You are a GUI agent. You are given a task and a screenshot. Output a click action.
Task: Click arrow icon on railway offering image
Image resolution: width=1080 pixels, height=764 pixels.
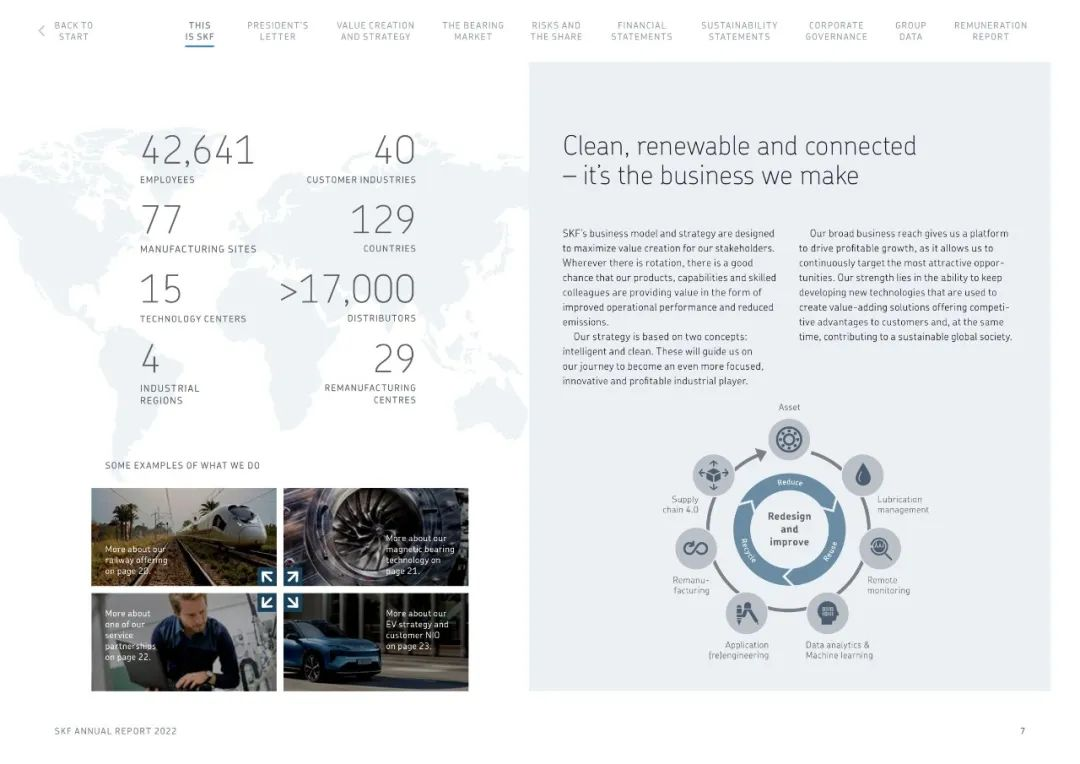pyautogui.click(x=267, y=576)
